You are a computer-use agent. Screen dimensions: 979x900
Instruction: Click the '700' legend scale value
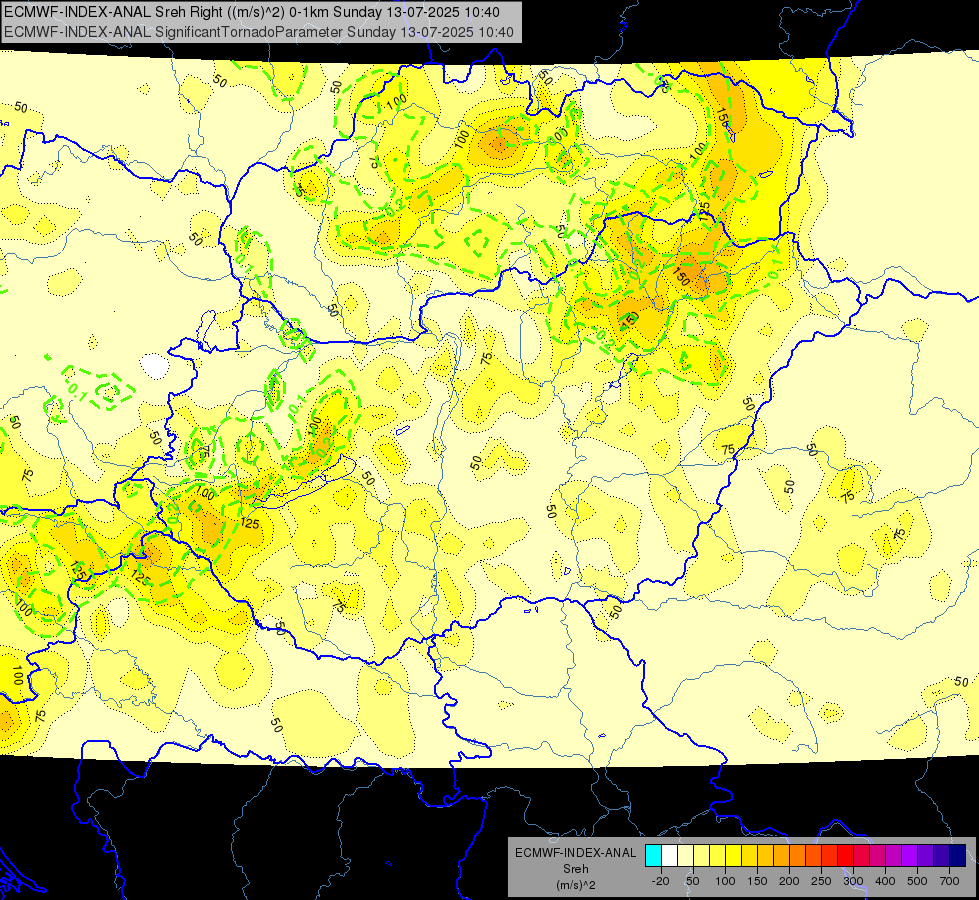click(950, 881)
